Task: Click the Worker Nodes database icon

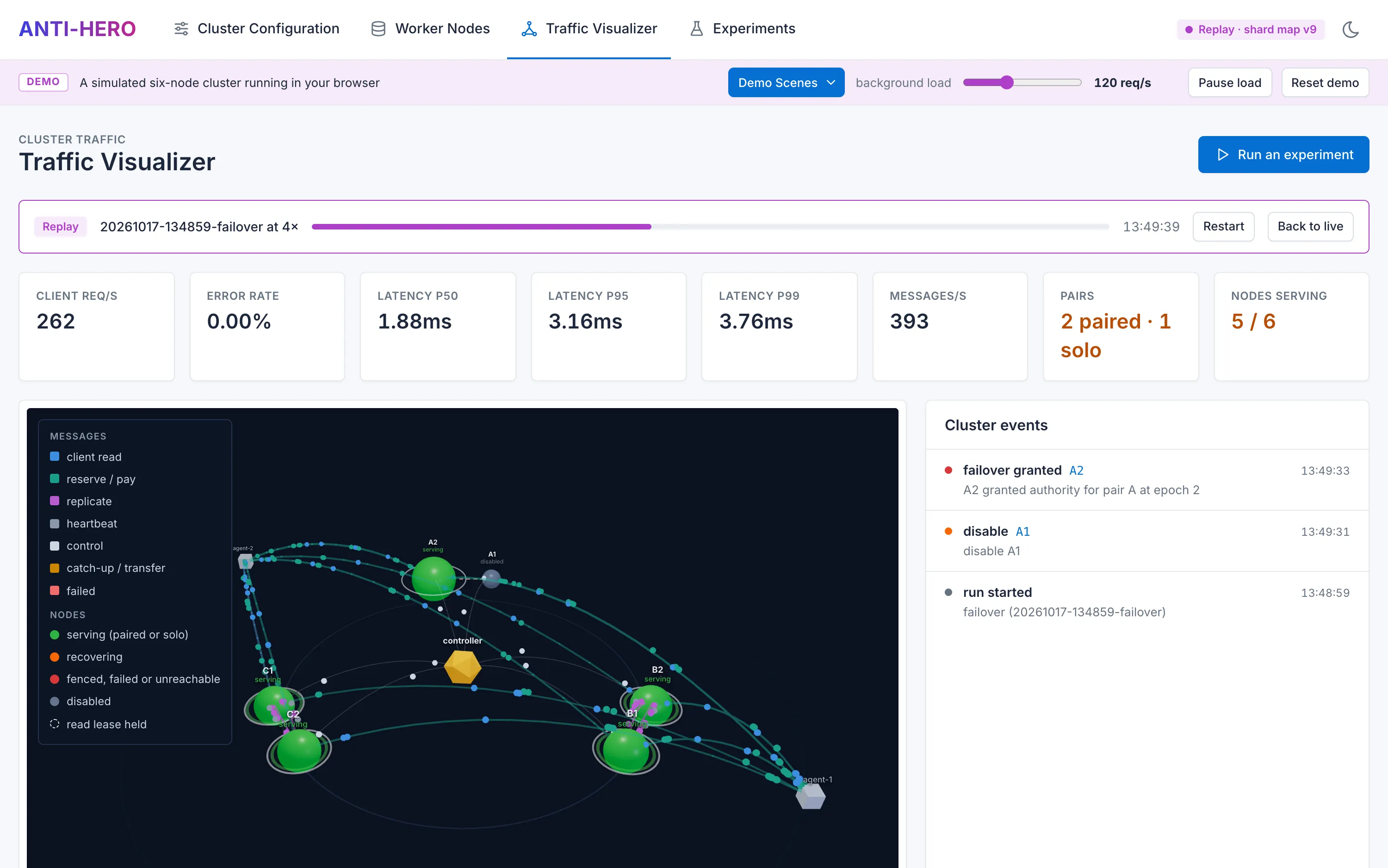Action: 378,29
